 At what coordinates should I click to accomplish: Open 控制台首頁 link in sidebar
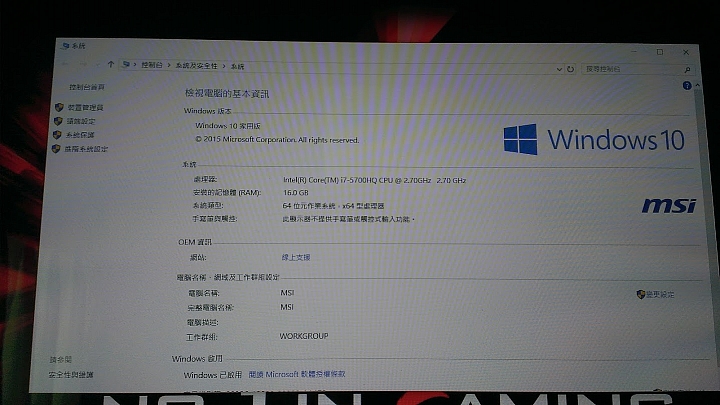87,87
